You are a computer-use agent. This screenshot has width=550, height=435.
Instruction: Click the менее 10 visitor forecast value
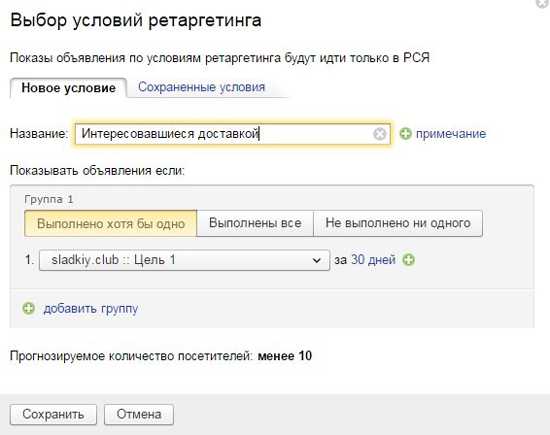(285, 356)
